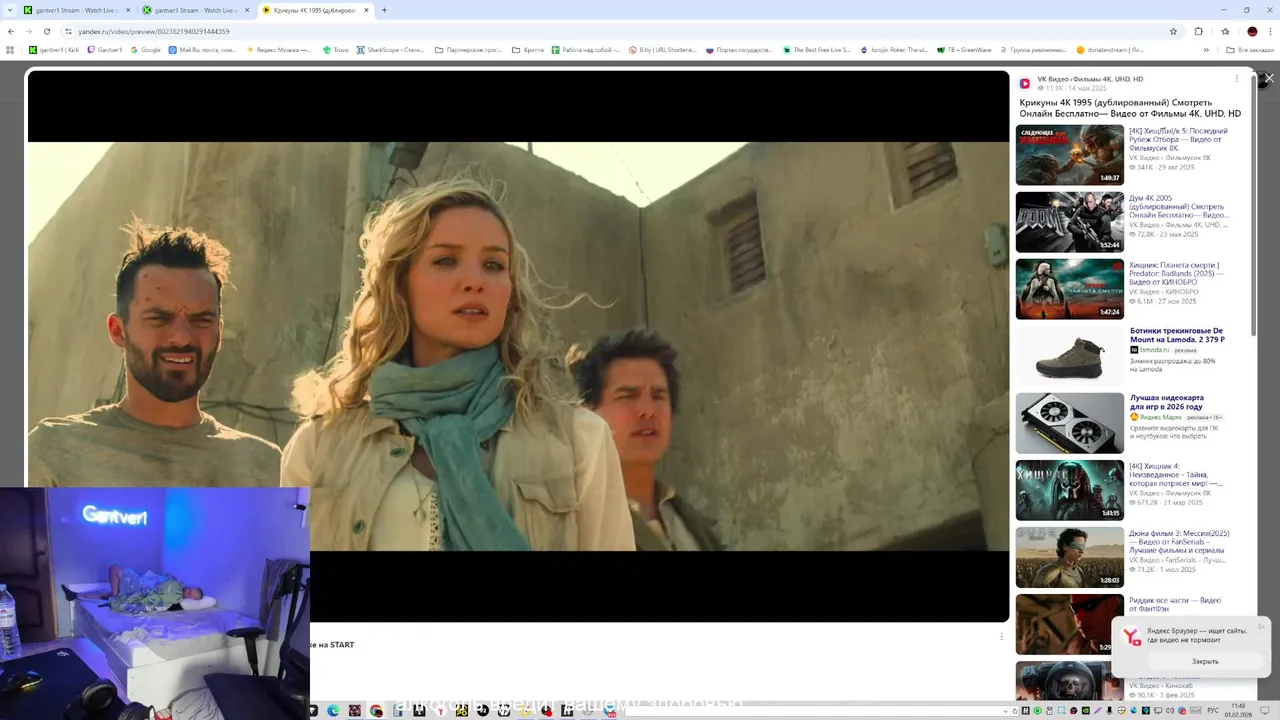Open the Крипта bookmarks folder
The width and height of the screenshot is (1280, 720).
[x=528, y=49]
